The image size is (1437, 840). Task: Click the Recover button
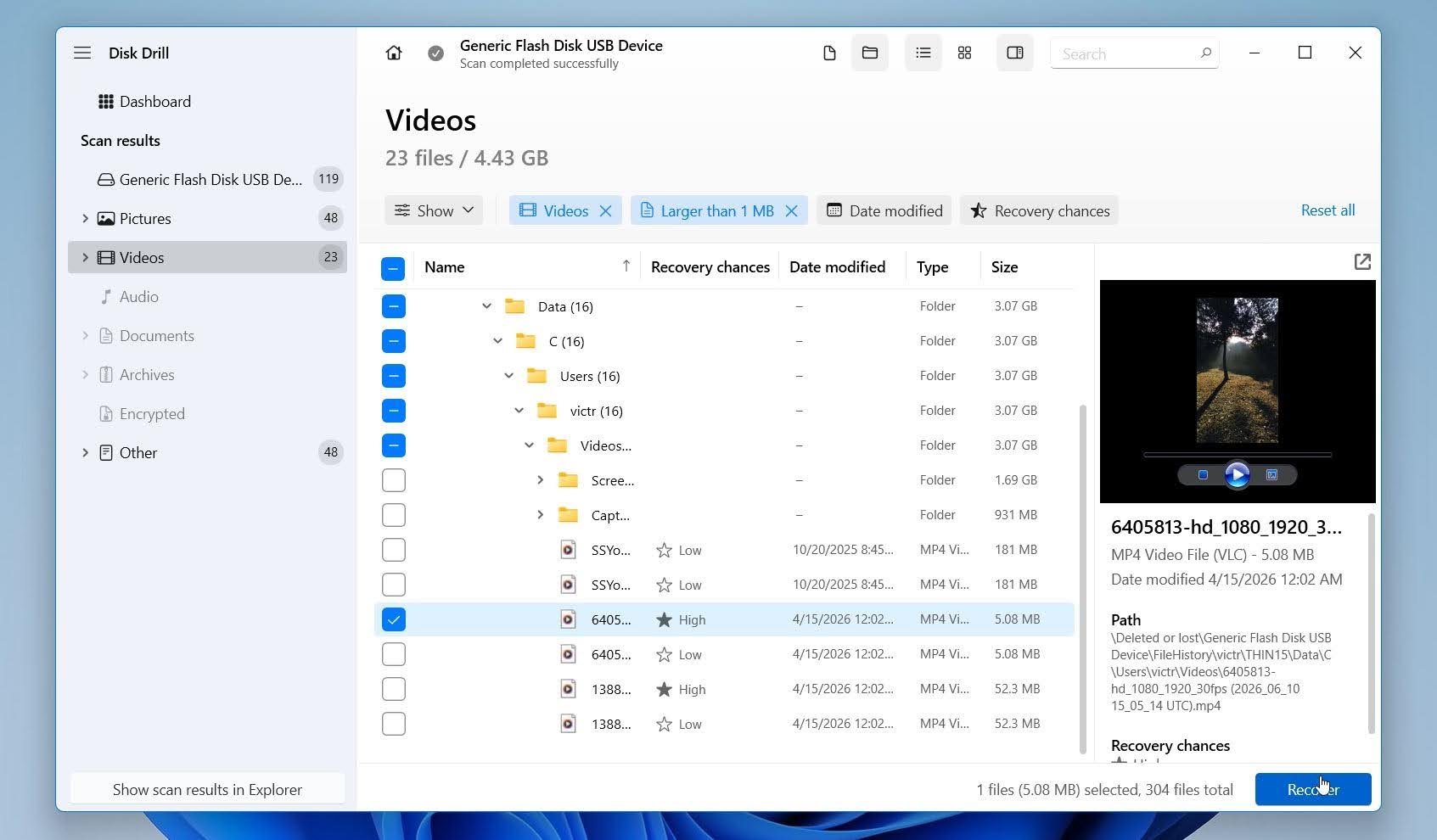[1313, 789]
